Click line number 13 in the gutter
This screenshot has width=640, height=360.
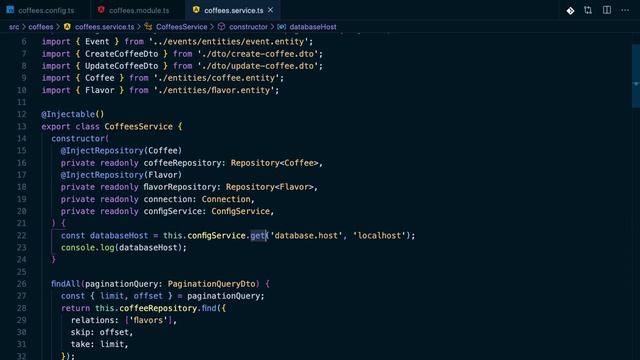(22, 127)
